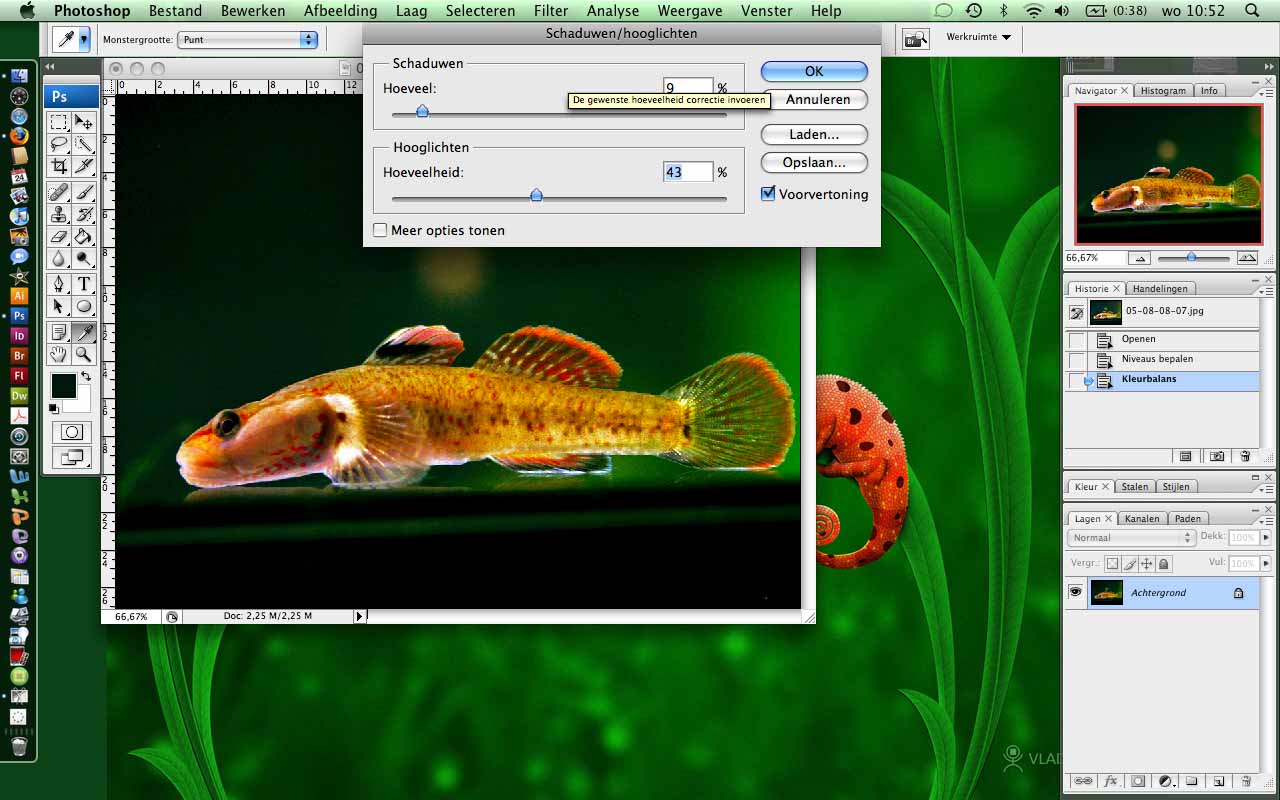Select the Rectangular Marquee tool
Image resolution: width=1280 pixels, height=800 pixels.
point(59,122)
